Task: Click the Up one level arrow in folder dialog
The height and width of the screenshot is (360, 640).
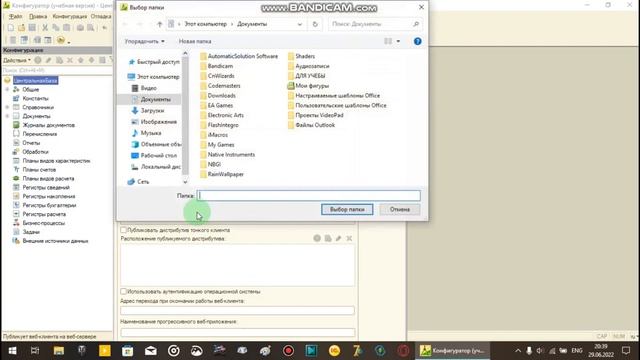Action: 160,24
